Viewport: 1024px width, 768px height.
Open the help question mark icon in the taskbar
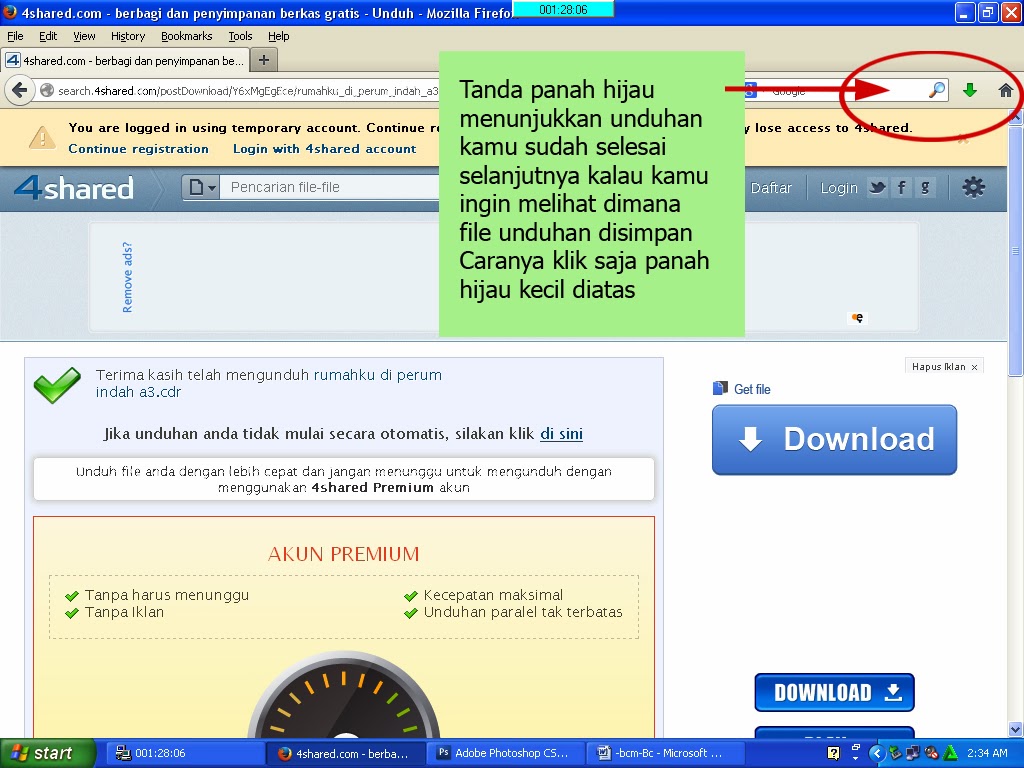coord(833,753)
